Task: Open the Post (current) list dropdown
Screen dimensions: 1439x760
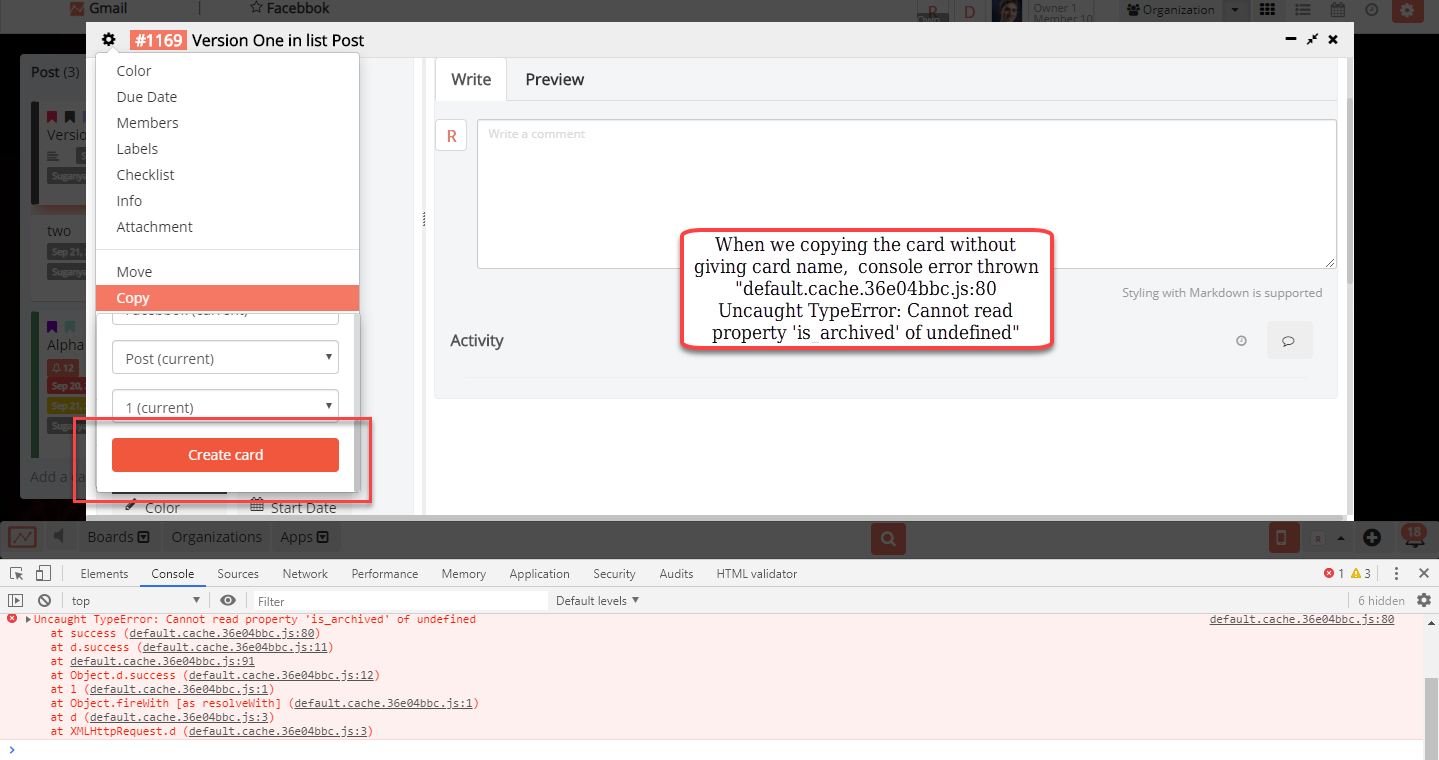Action: point(225,357)
